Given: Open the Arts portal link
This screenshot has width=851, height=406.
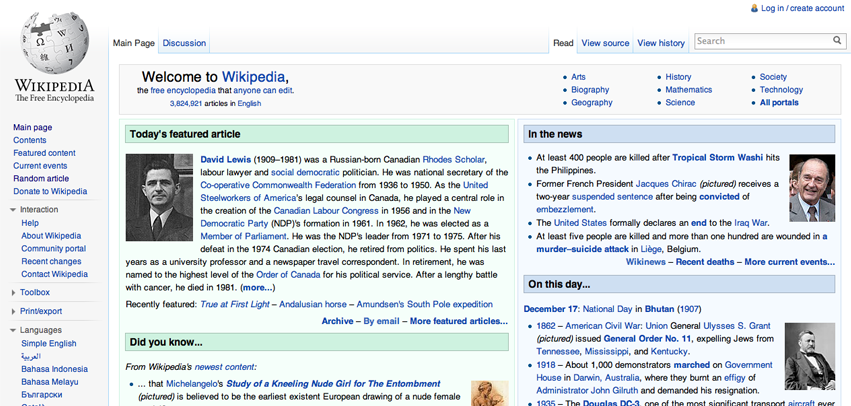Looking at the screenshot, I should point(578,77).
